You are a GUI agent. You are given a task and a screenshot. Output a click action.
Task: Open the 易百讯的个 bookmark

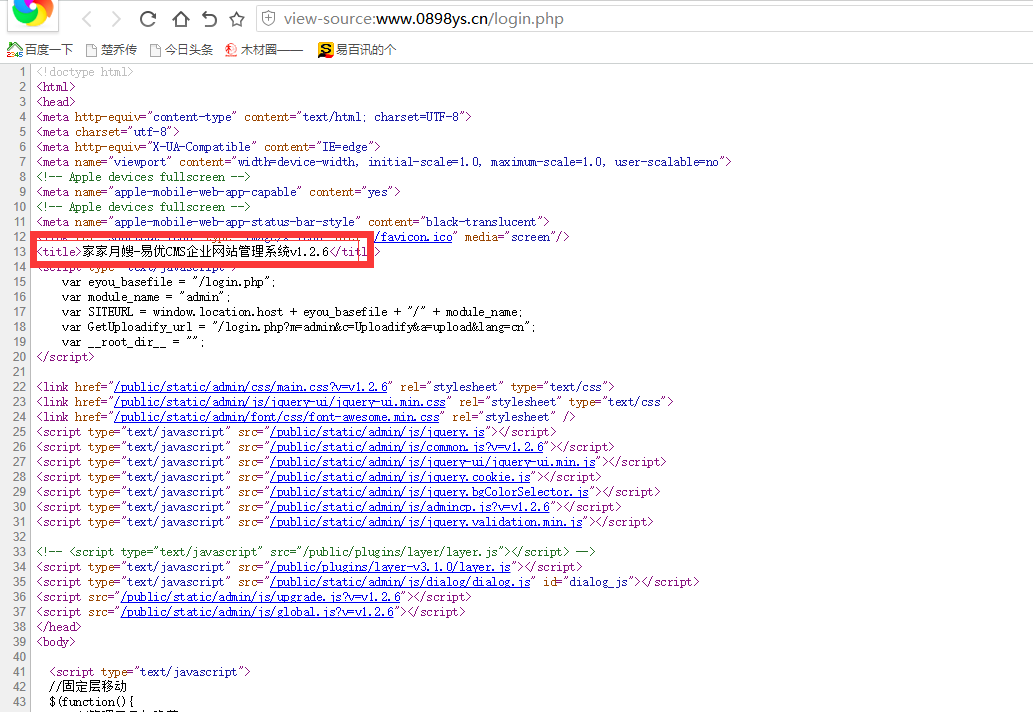(357, 50)
